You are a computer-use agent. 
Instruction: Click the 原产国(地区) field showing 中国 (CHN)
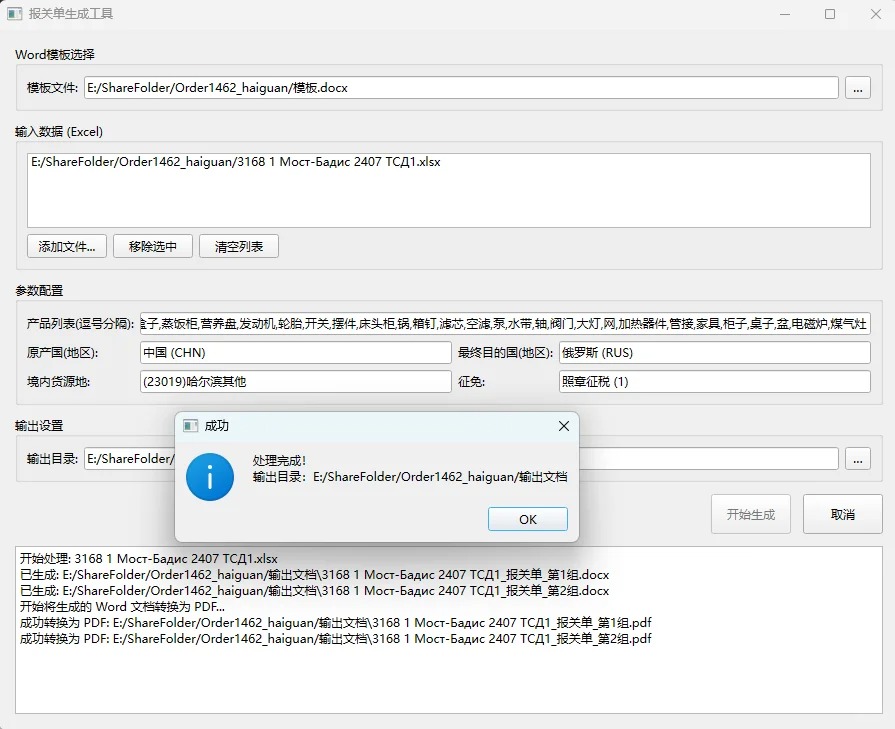pyautogui.click(x=290, y=352)
